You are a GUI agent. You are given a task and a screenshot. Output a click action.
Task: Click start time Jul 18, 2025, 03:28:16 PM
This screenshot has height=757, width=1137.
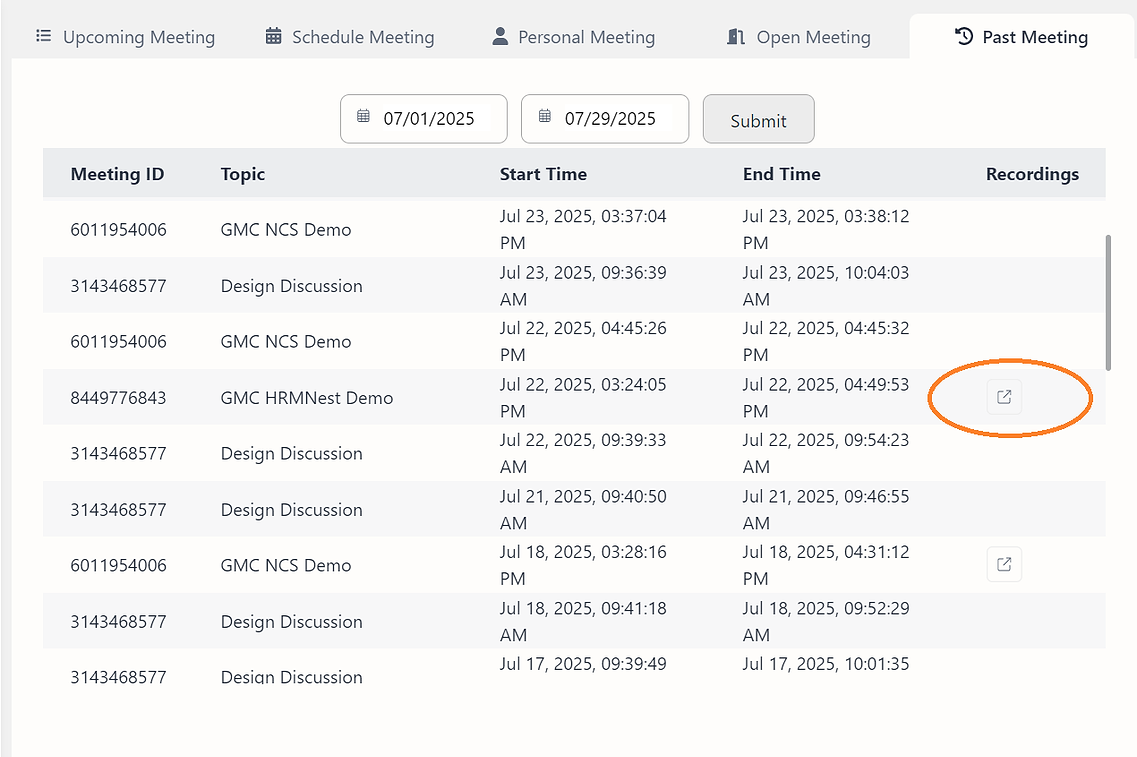pos(583,565)
